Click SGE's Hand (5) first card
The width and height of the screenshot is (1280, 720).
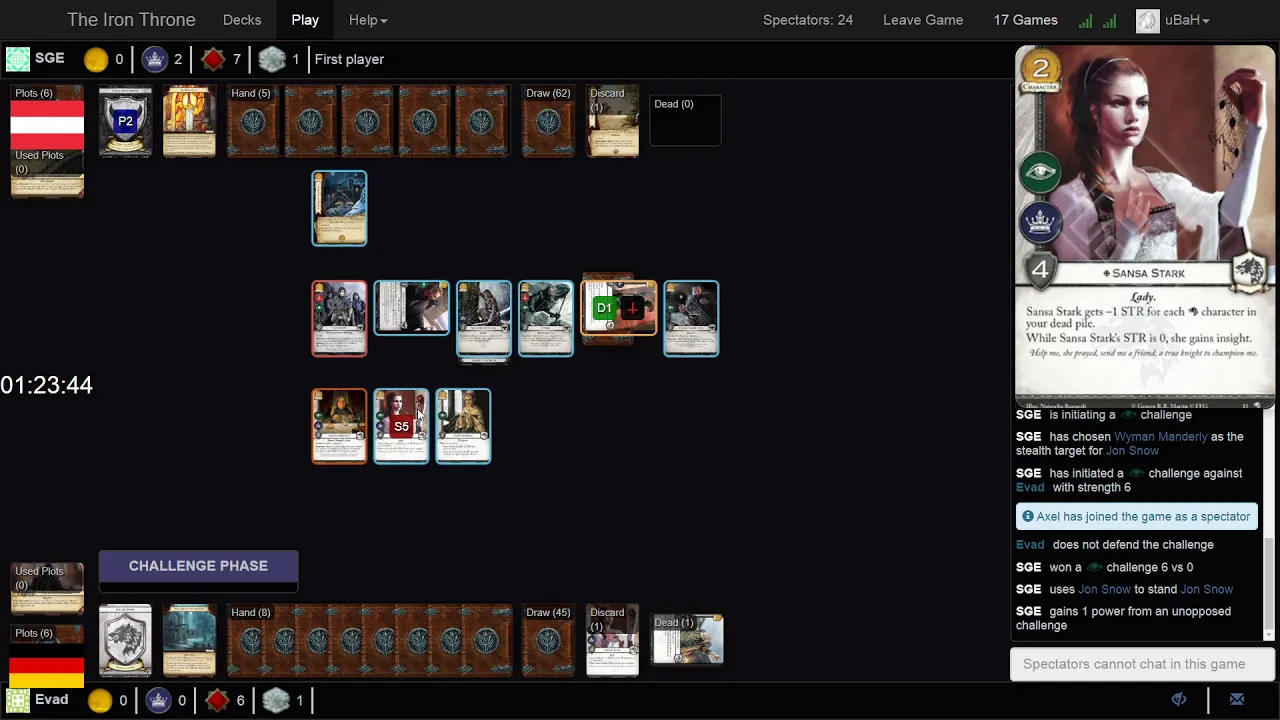tap(253, 122)
